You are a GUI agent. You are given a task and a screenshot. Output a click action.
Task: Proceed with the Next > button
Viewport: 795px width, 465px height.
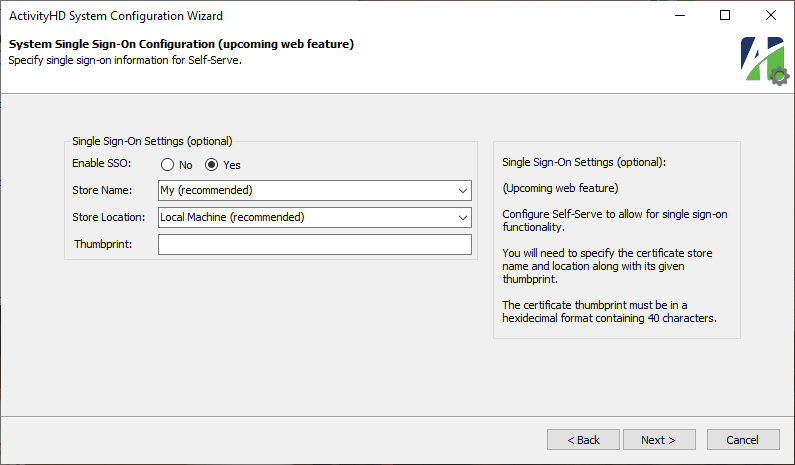coord(659,440)
